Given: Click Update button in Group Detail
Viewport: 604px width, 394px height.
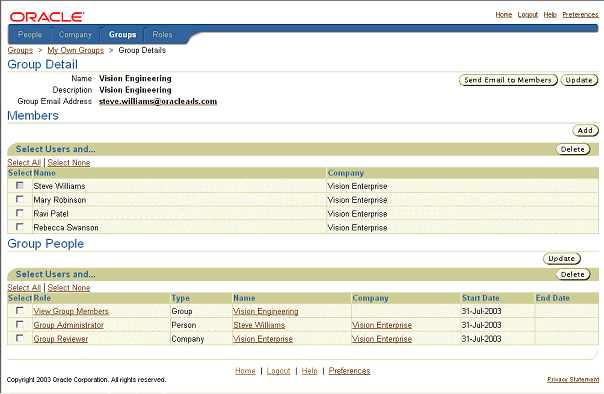Looking at the screenshot, I should click(x=579, y=80).
